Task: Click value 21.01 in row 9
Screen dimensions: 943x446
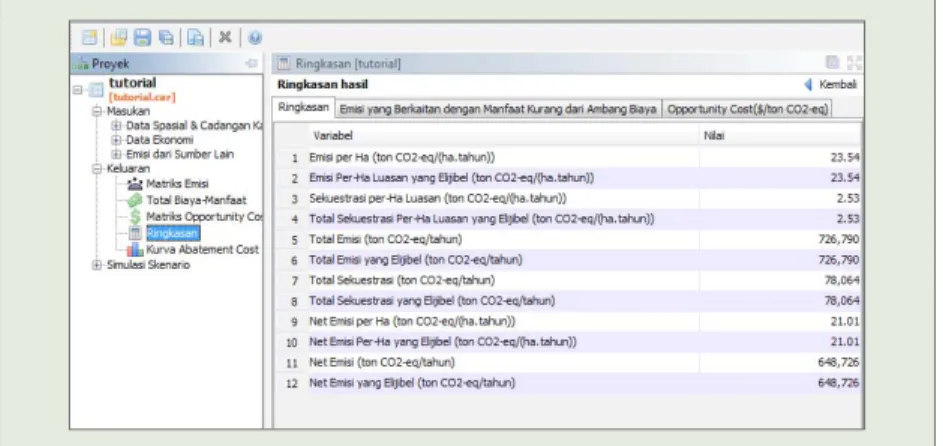Action: tap(845, 322)
